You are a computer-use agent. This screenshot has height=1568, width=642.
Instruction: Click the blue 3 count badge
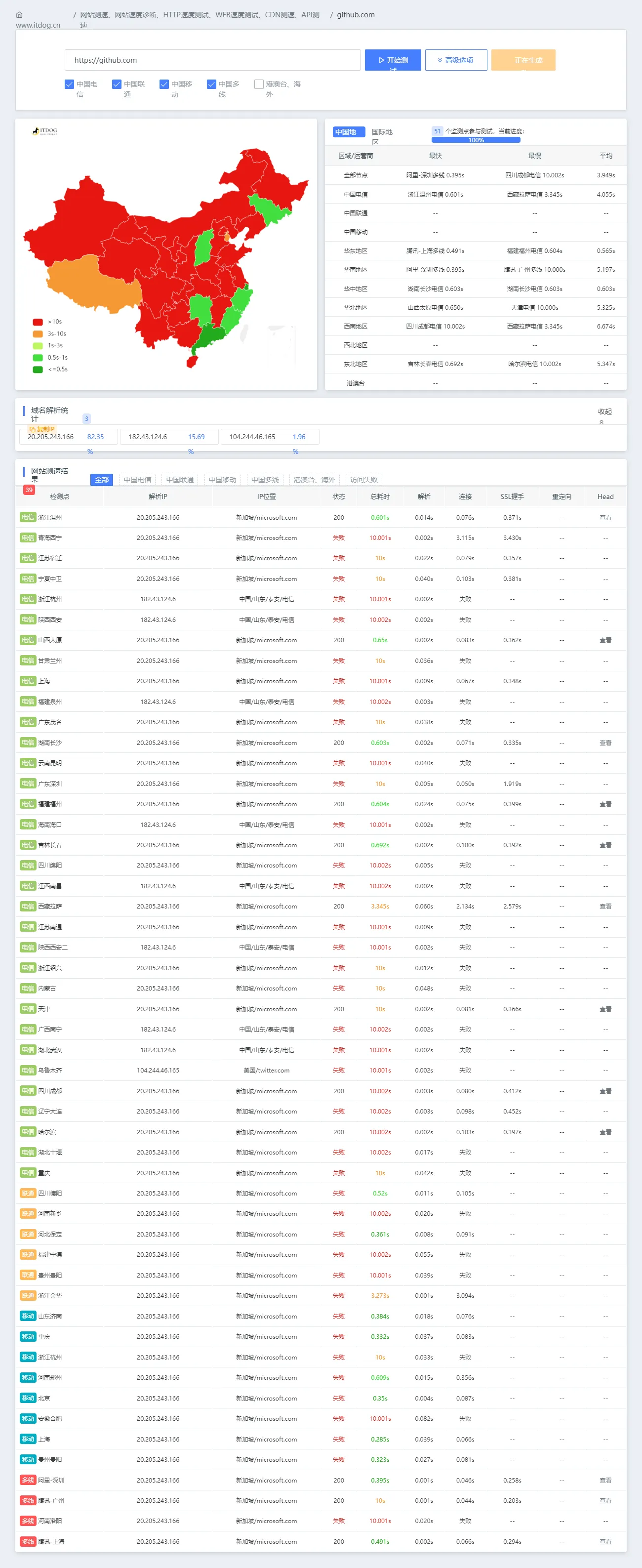[86, 419]
